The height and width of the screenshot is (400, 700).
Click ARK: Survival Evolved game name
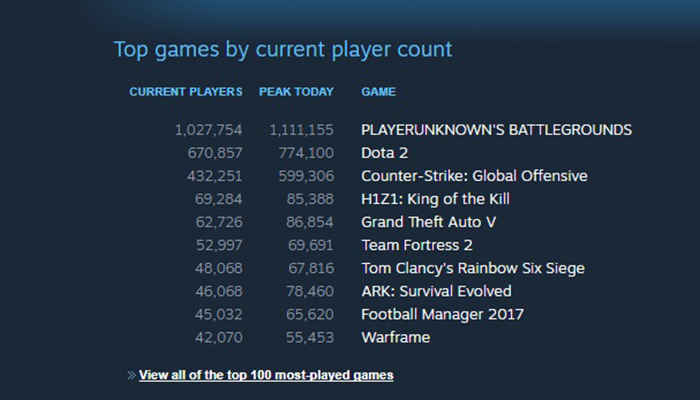click(436, 291)
